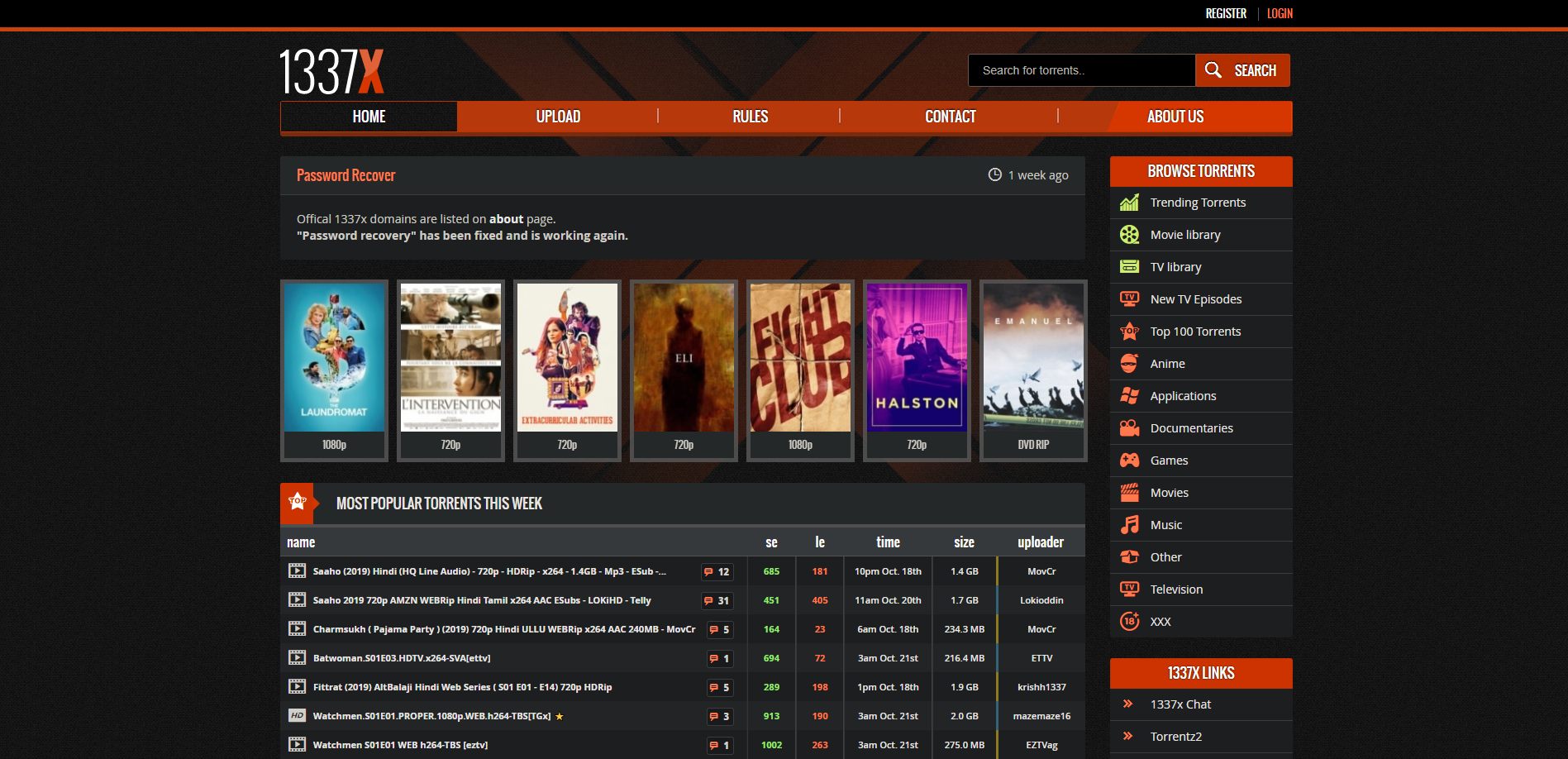Image resolution: width=1568 pixels, height=759 pixels.
Task: Open Watchmen S01E01 WEB h264-TBS [eztv] torrent
Action: coord(400,745)
